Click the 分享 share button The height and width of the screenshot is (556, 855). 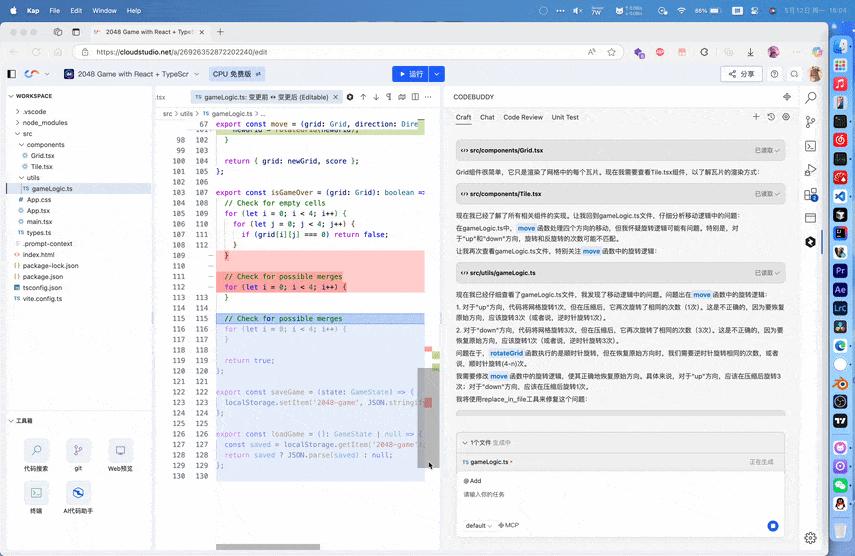[x=741, y=74]
